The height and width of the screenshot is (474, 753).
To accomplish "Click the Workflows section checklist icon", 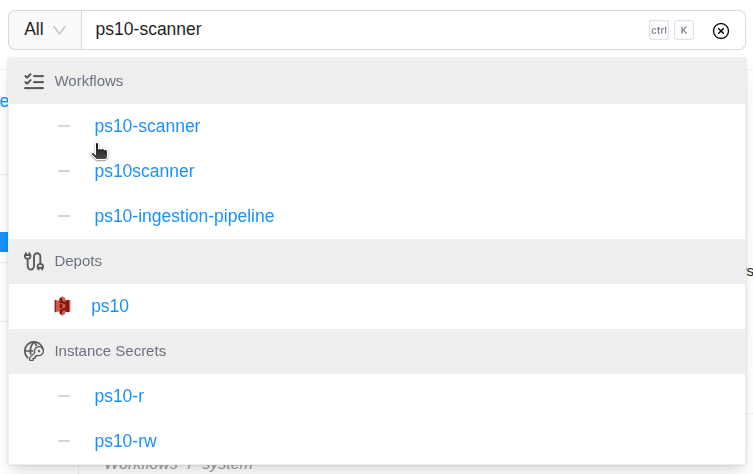I will (34, 81).
